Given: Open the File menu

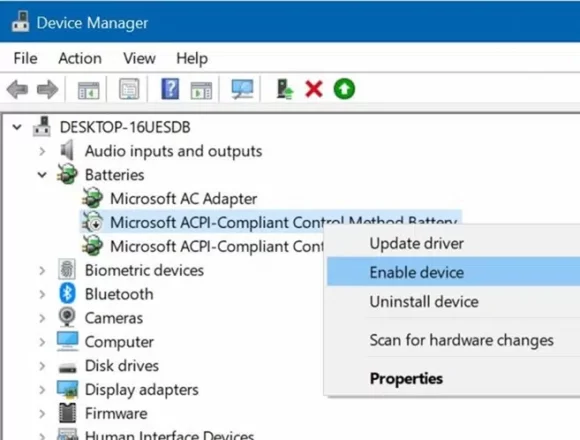Looking at the screenshot, I should click(x=25, y=58).
